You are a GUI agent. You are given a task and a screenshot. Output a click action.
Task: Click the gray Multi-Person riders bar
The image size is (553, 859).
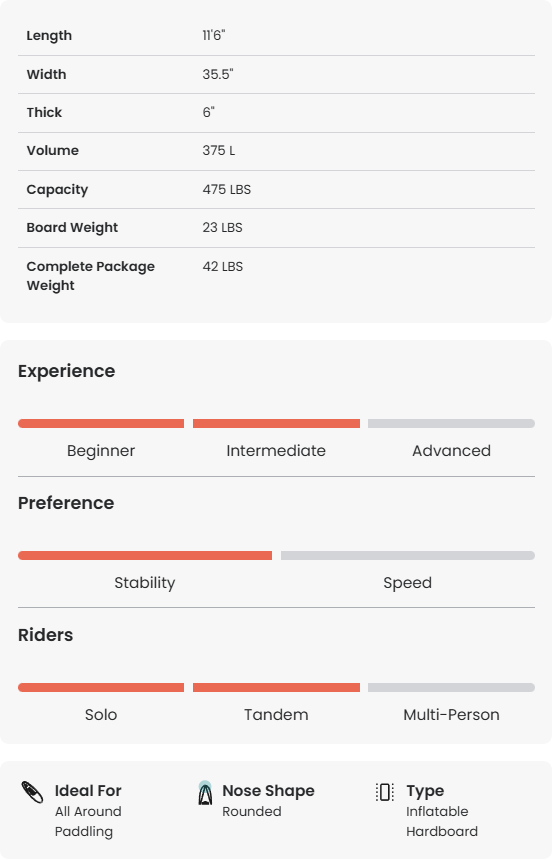[x=451, y=688]
